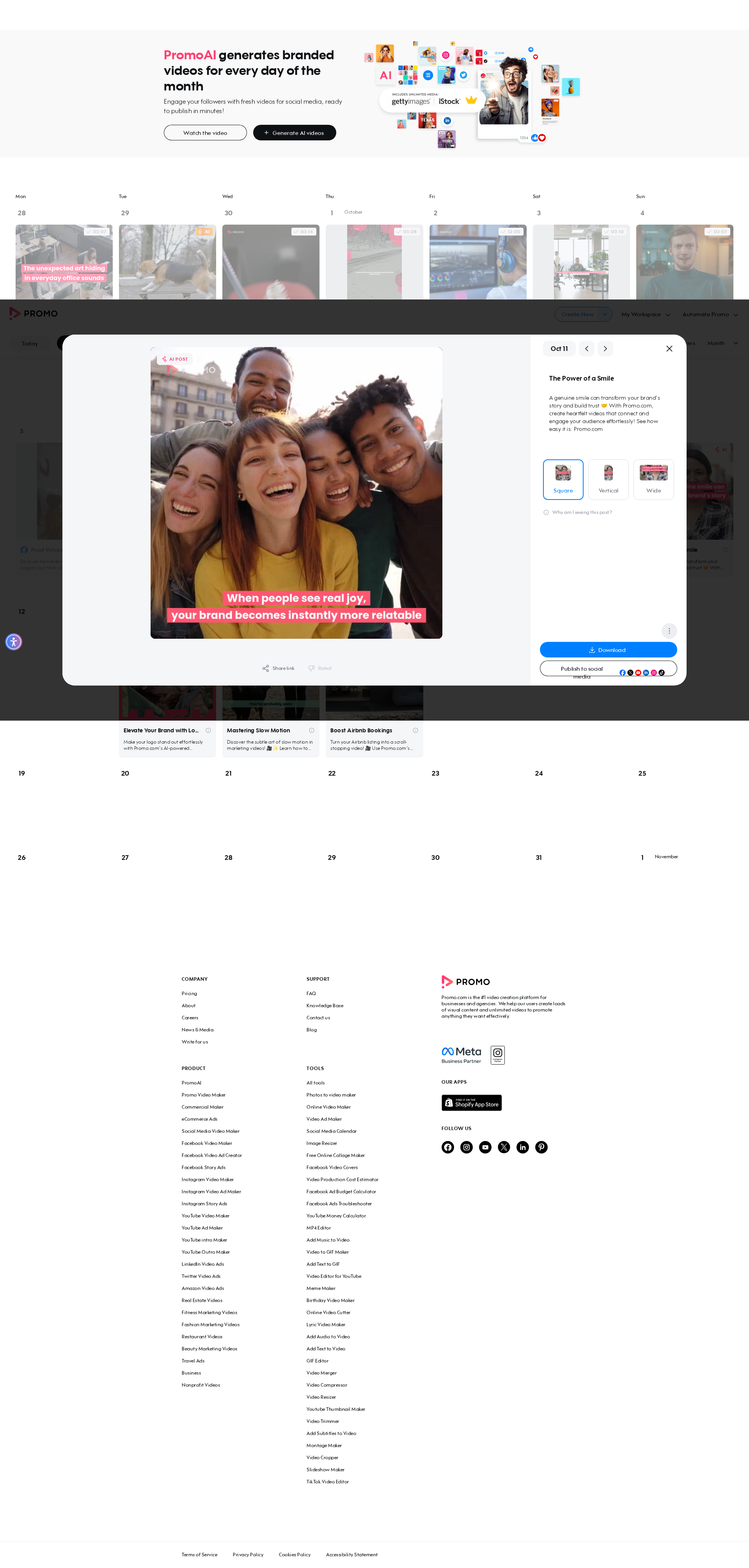
Task: Select the Vertical format option
Action: point(608,480)
